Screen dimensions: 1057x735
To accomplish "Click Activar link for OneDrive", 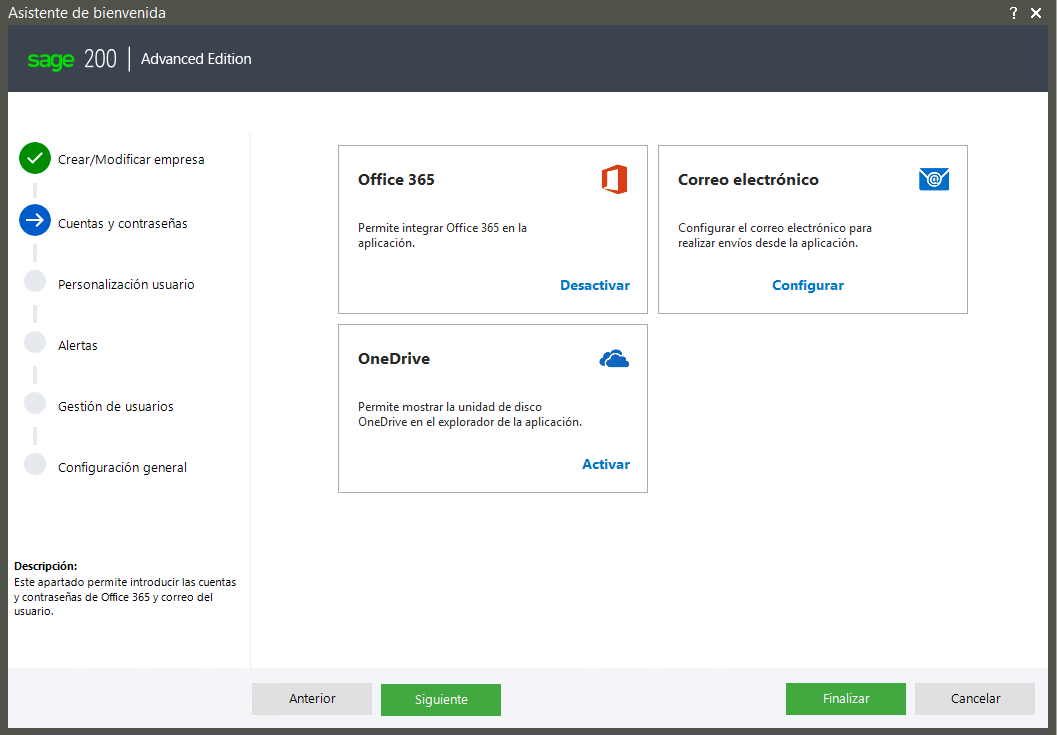I will (605, 464).
